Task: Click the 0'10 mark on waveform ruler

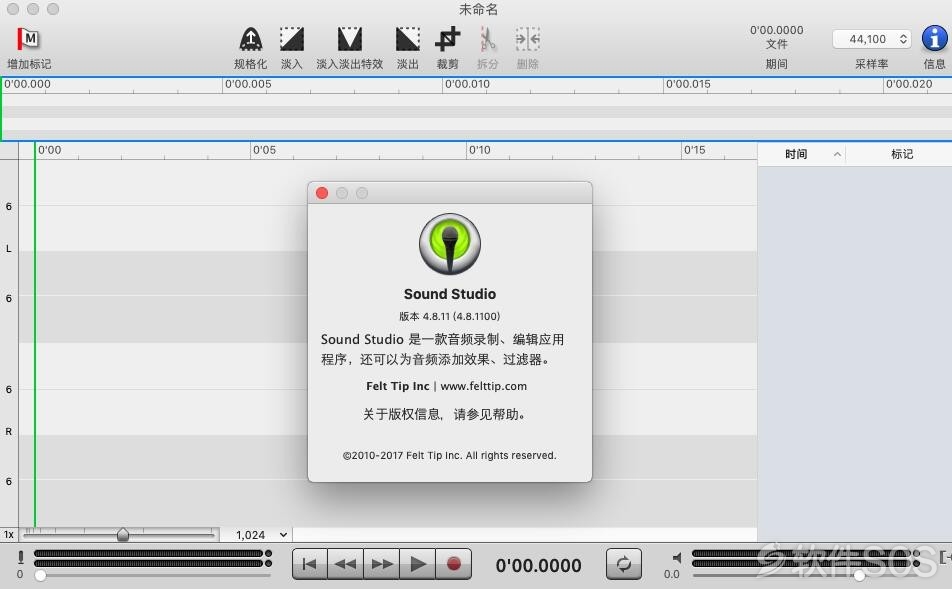Action: click(480, 150)
